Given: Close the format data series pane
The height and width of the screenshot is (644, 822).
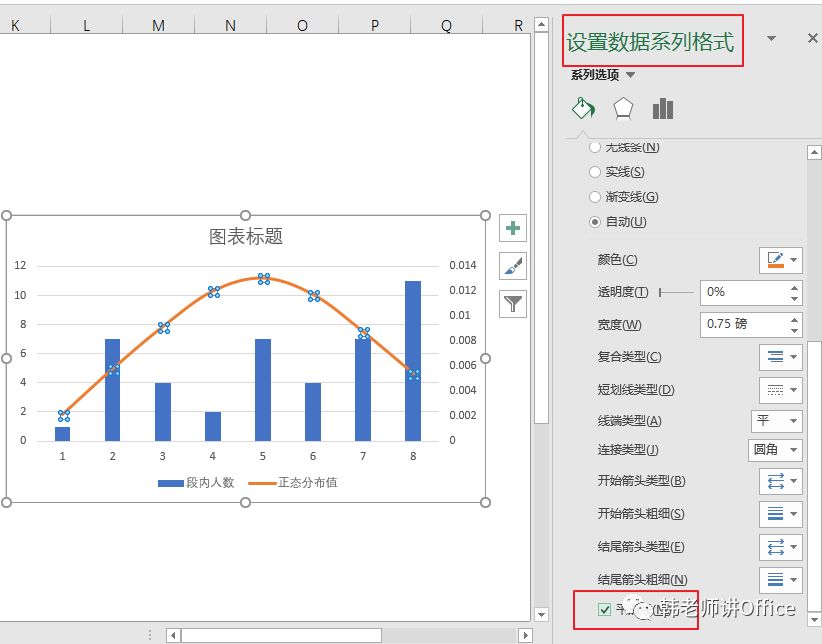Looking at the screenshot, I should pyautogui.click(x=812, y=38).
